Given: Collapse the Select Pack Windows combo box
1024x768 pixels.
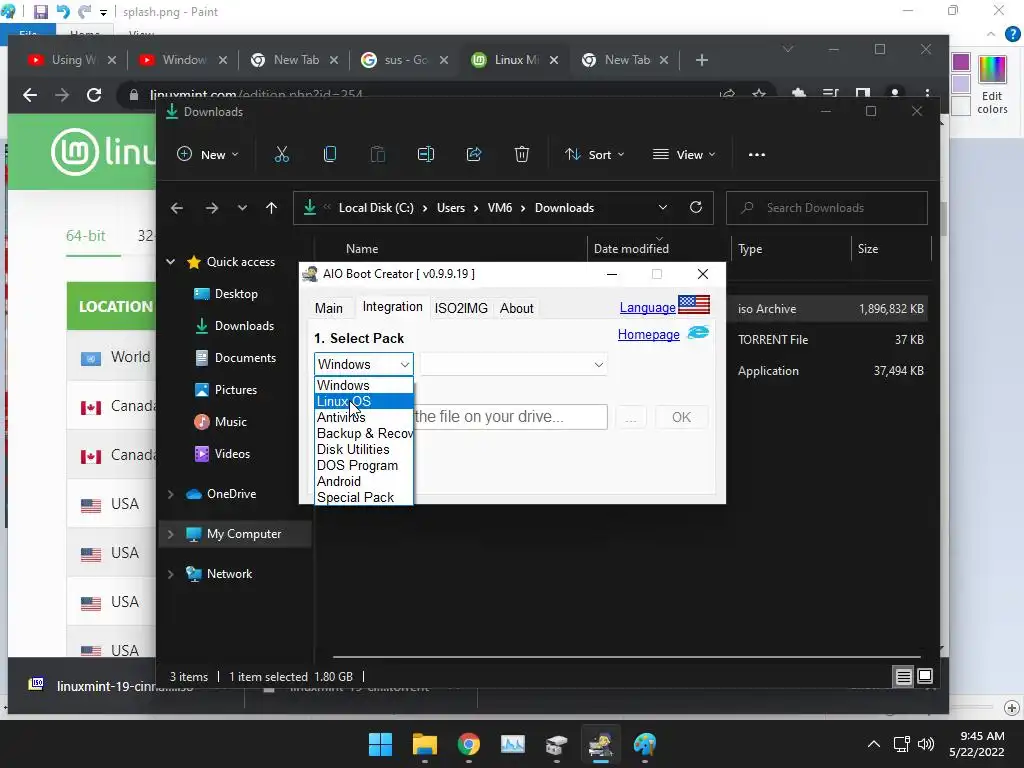Looking at the screenshot, I should (x=364, y=364).
